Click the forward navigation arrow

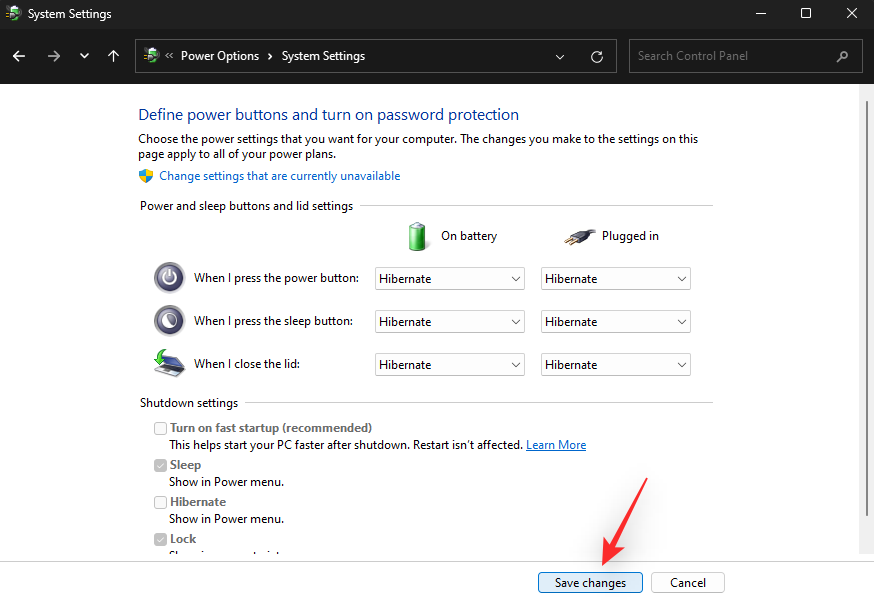tap(54, 56)
